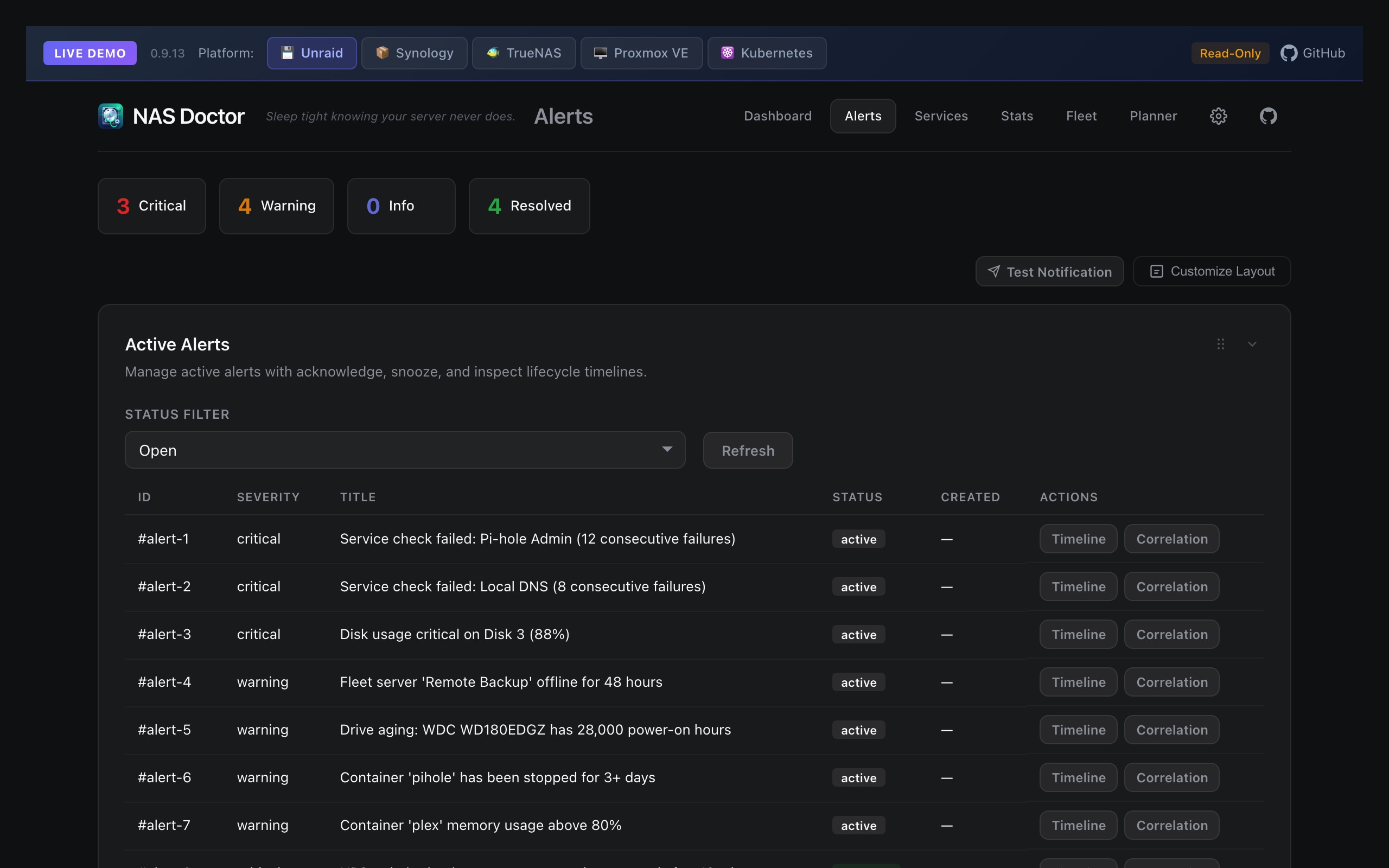Screen dimensions: 1389x868
Task: Open Correlation for alert-6 pihole container
Action: click(x=1171, y=777)
